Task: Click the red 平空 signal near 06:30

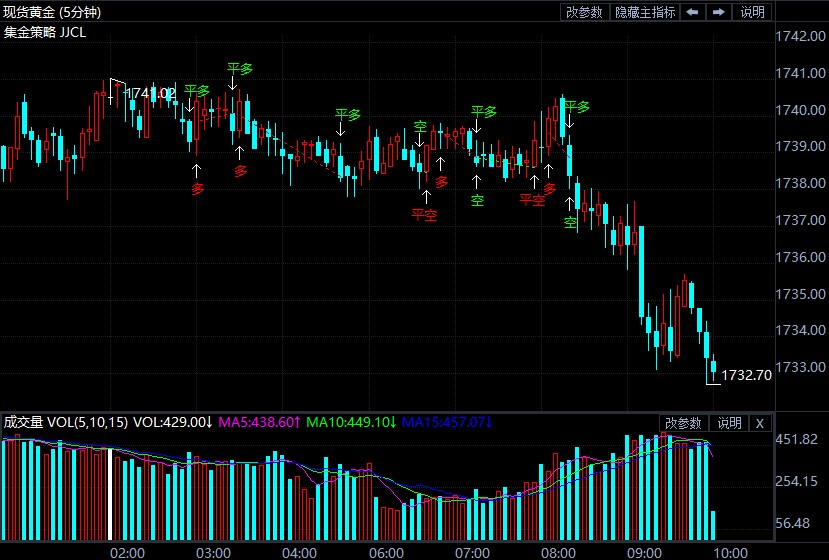Action: click(x=425, y=215)
